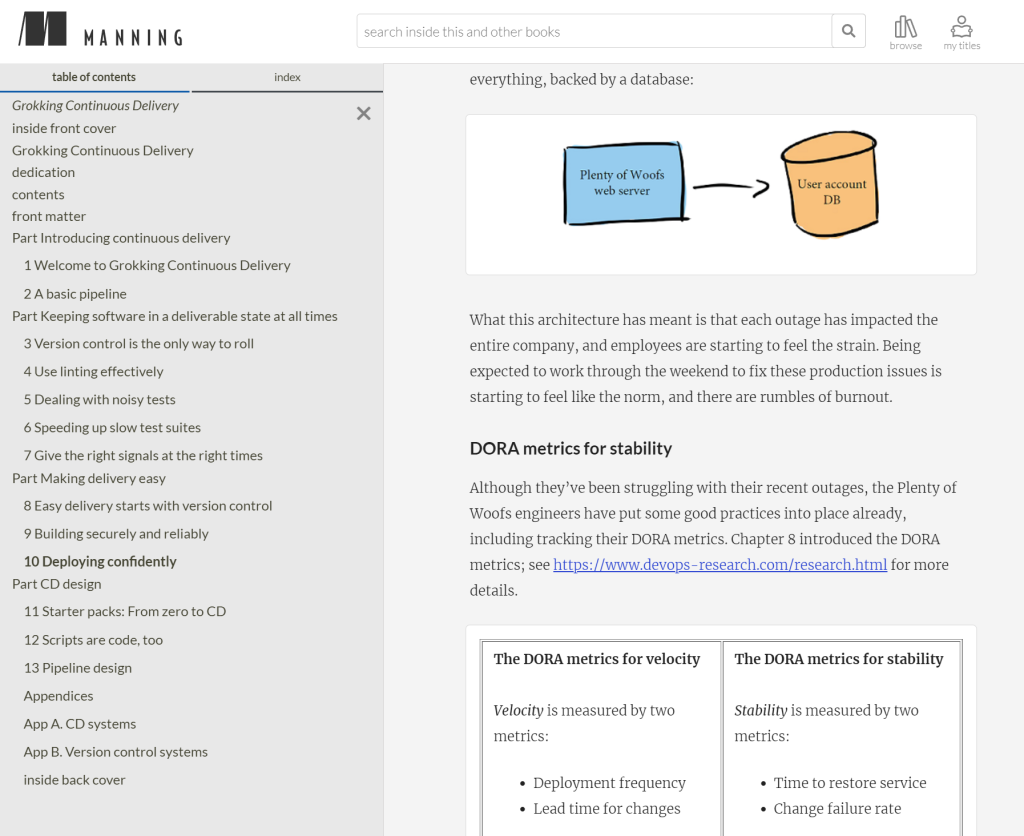1024x836 pixels.
Task: Open chapter 4 Use linting effectively
Action: [93, 371]
